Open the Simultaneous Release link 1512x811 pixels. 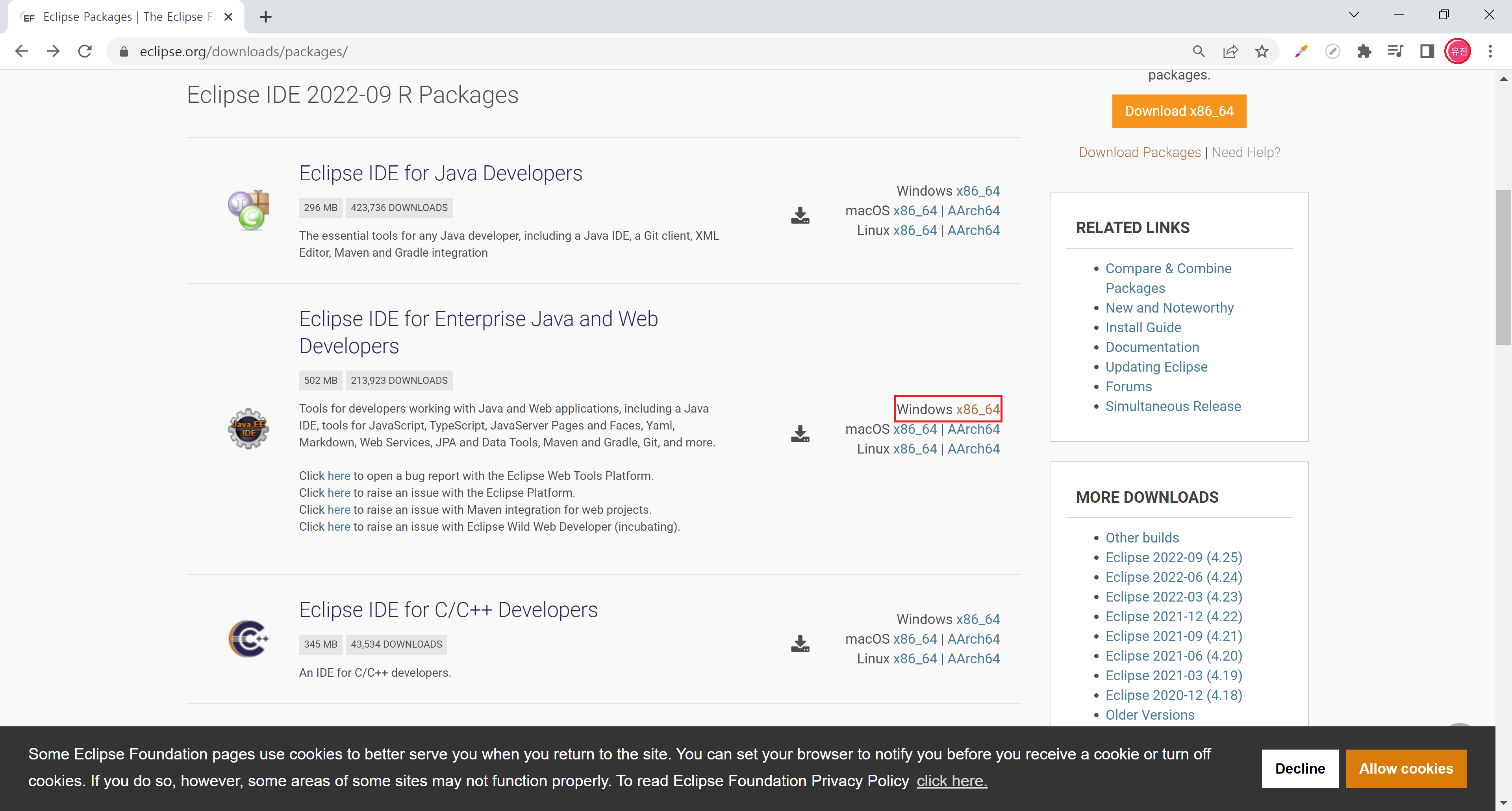click(1173, 406)
